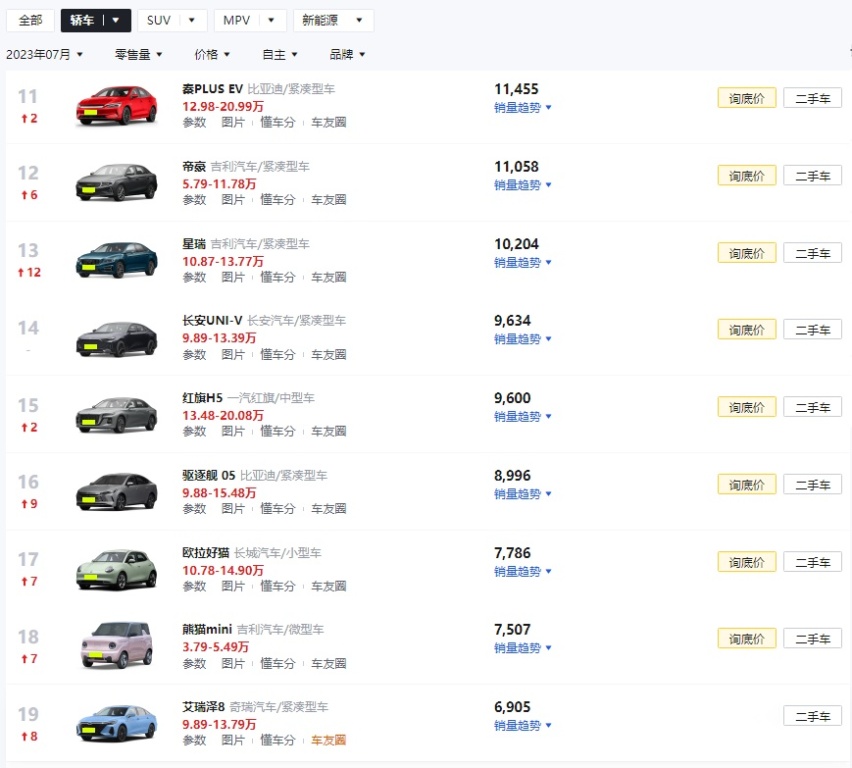Viewport: 852px width, 768px height.
Task: Click 询底价 button for 秦PLUS EV
Action: pyautogui.click(x=747, y=98)
